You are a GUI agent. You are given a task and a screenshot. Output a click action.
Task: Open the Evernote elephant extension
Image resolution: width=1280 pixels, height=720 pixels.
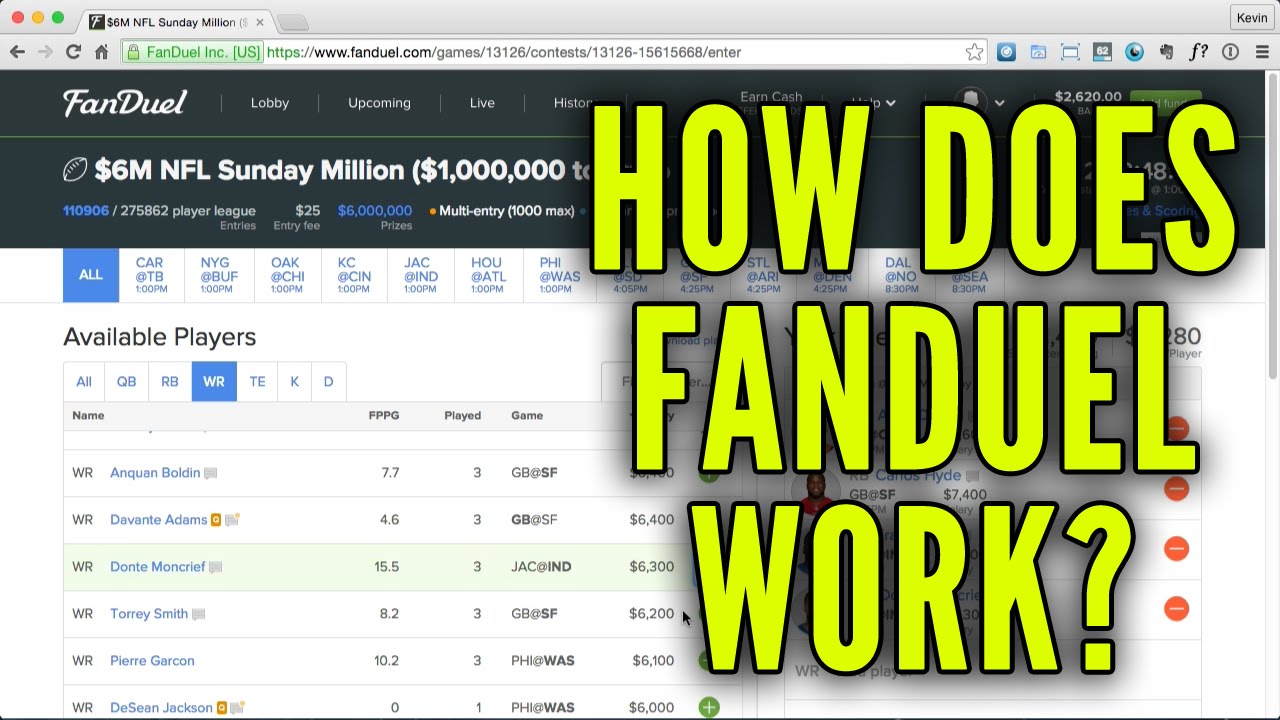click(1166, 52)
